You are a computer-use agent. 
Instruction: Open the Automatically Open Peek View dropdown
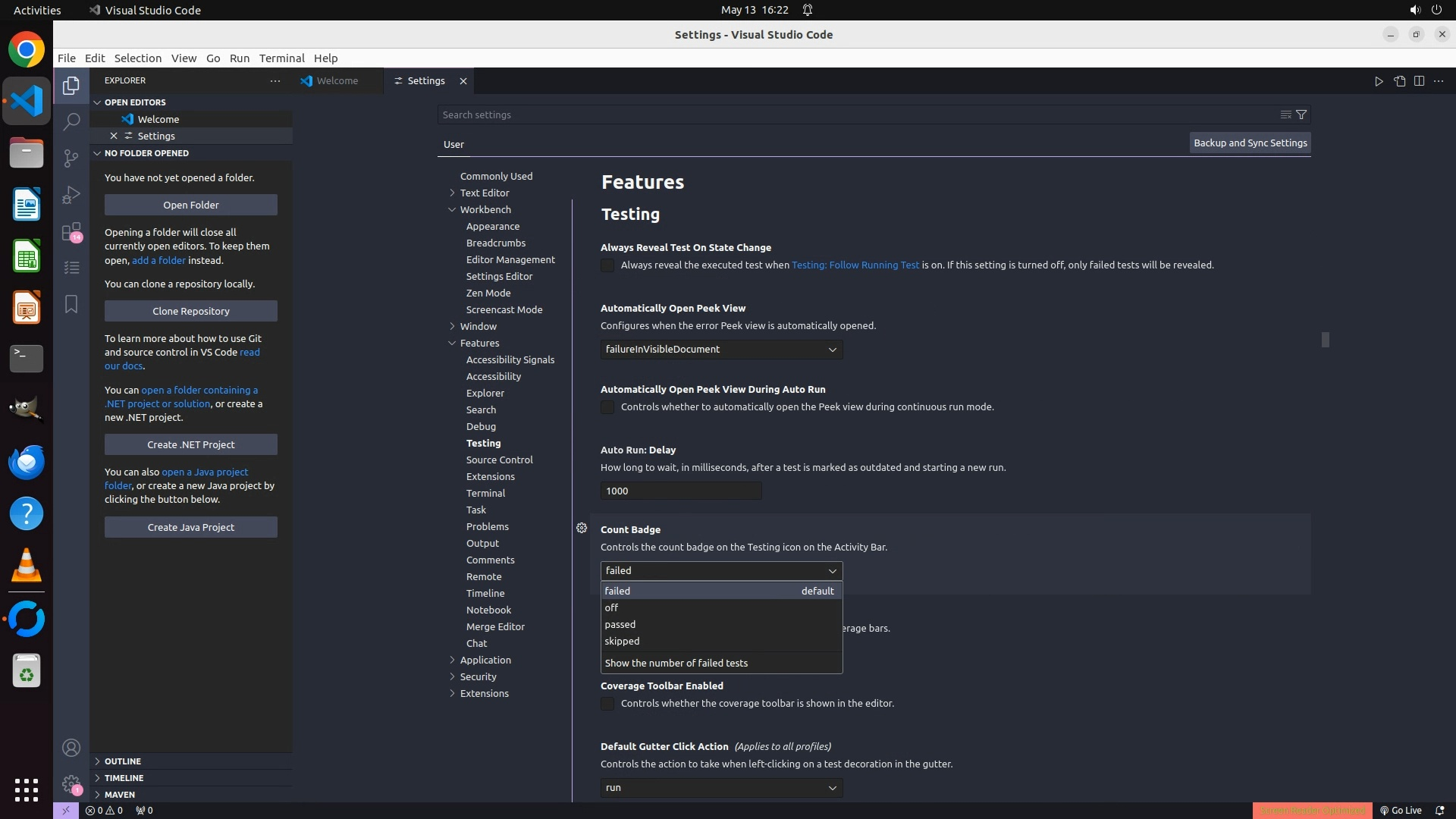click(720, 350)
